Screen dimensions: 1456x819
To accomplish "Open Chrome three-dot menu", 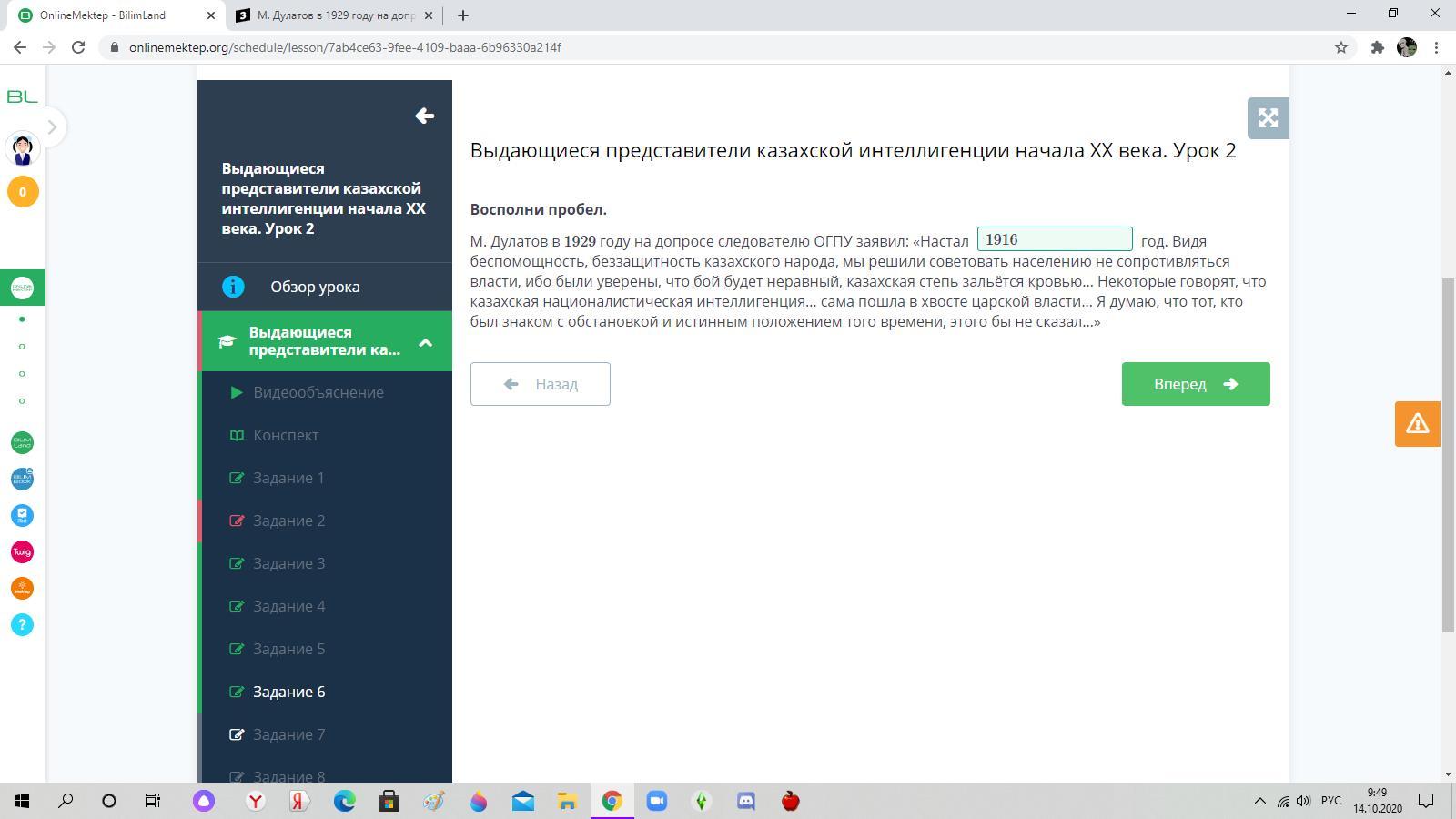I will tap(1437, 47).
